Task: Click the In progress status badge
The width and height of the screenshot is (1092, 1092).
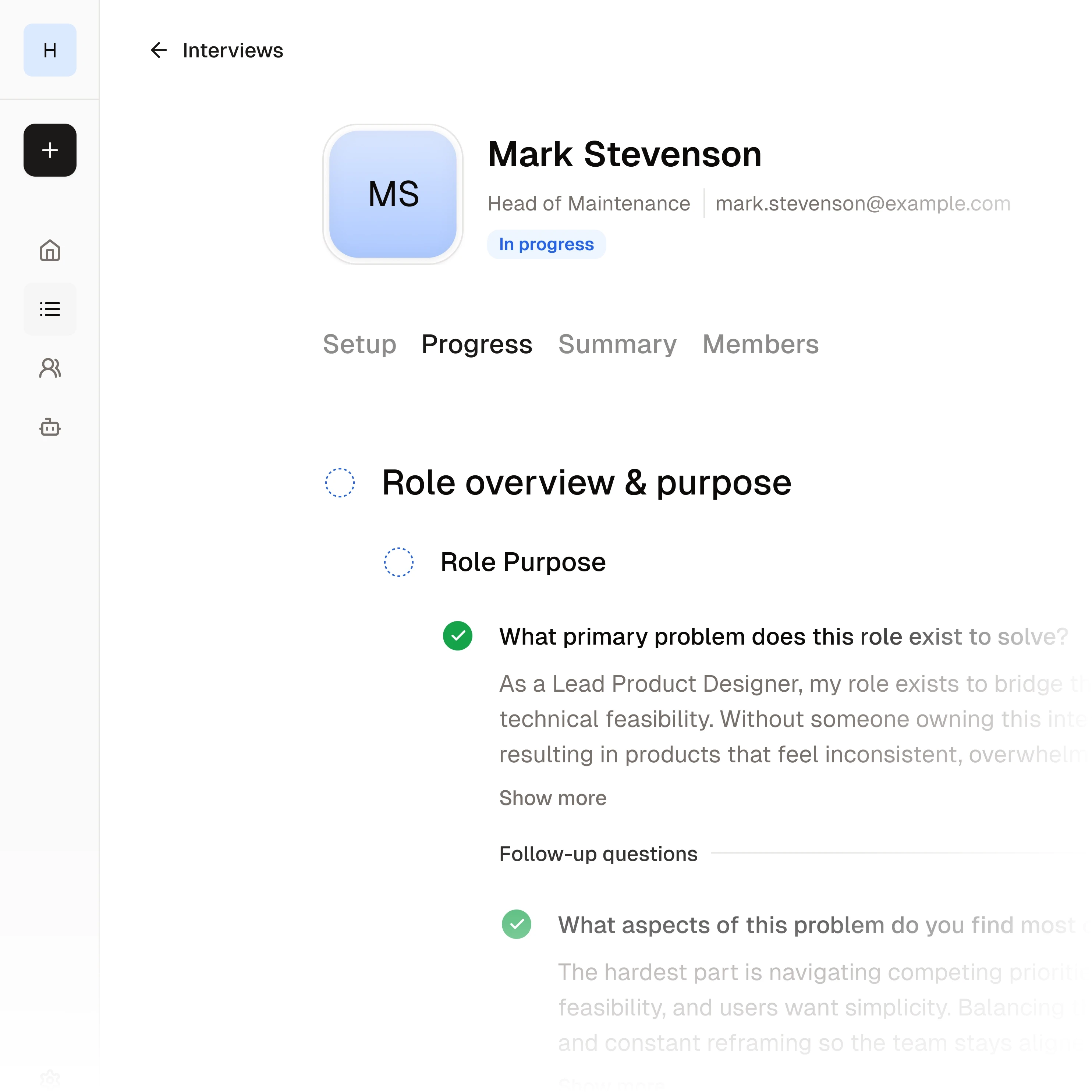Action: click(x=546, y=244)
